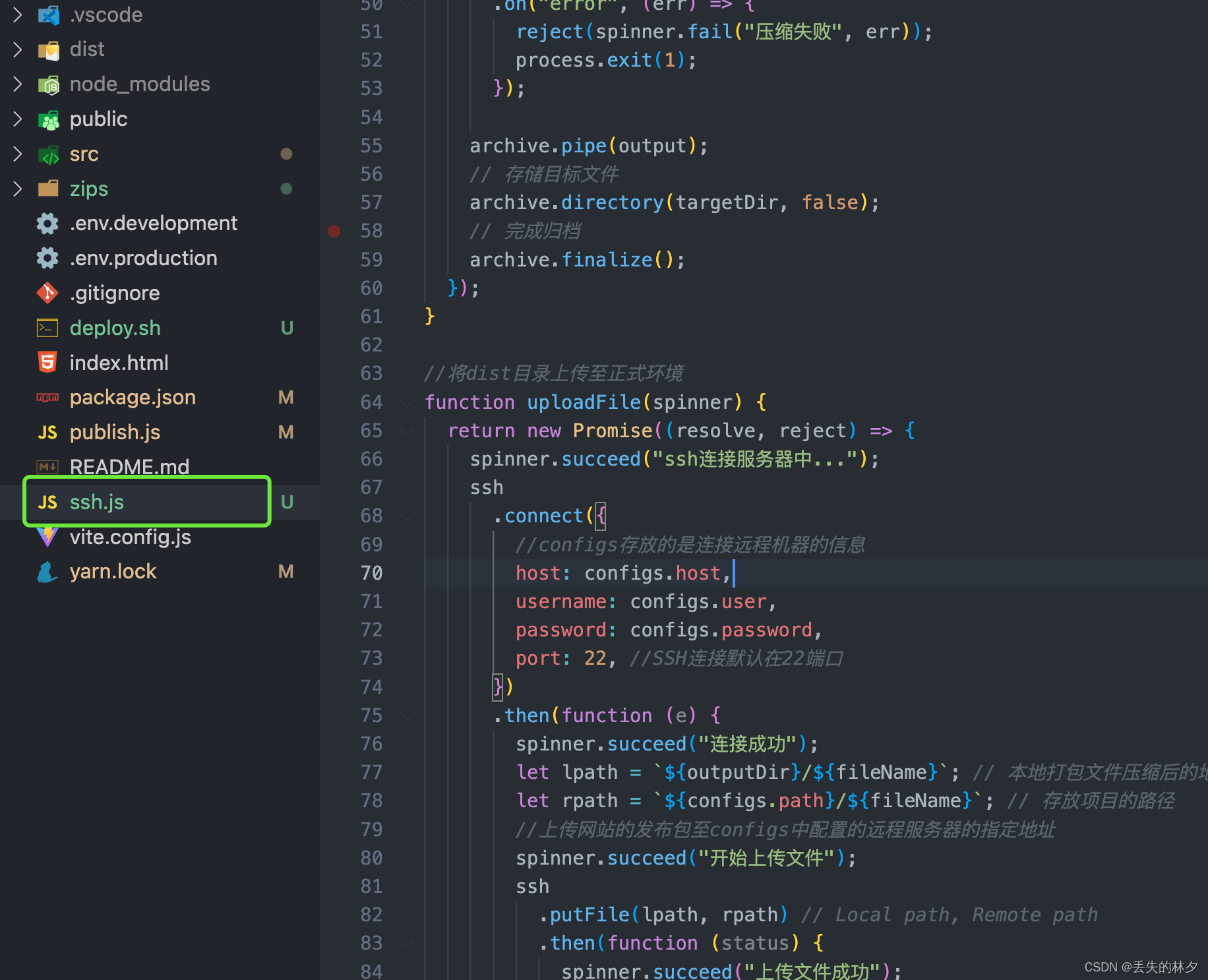This screenshot has height=980, width=1208.
Task: Click the yarn.lock Yarn icon
Action: pyautogui.click(x=47, y=571)
